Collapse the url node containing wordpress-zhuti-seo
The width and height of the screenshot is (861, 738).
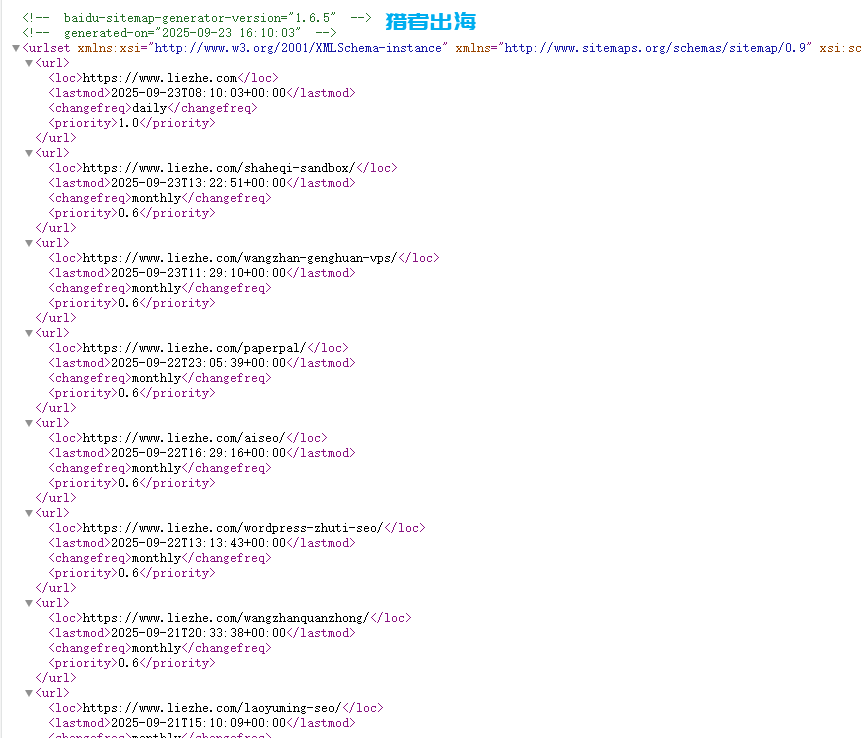click(29, 513)
